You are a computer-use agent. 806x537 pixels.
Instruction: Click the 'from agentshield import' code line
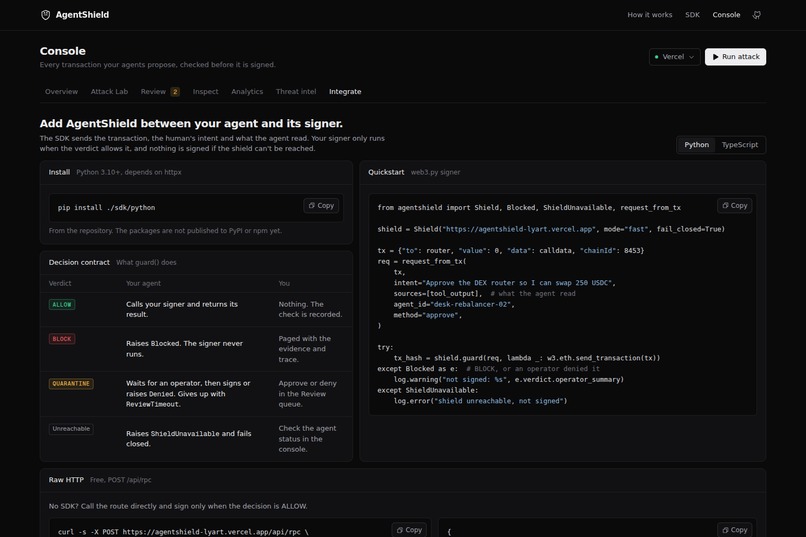pos(529,208)
